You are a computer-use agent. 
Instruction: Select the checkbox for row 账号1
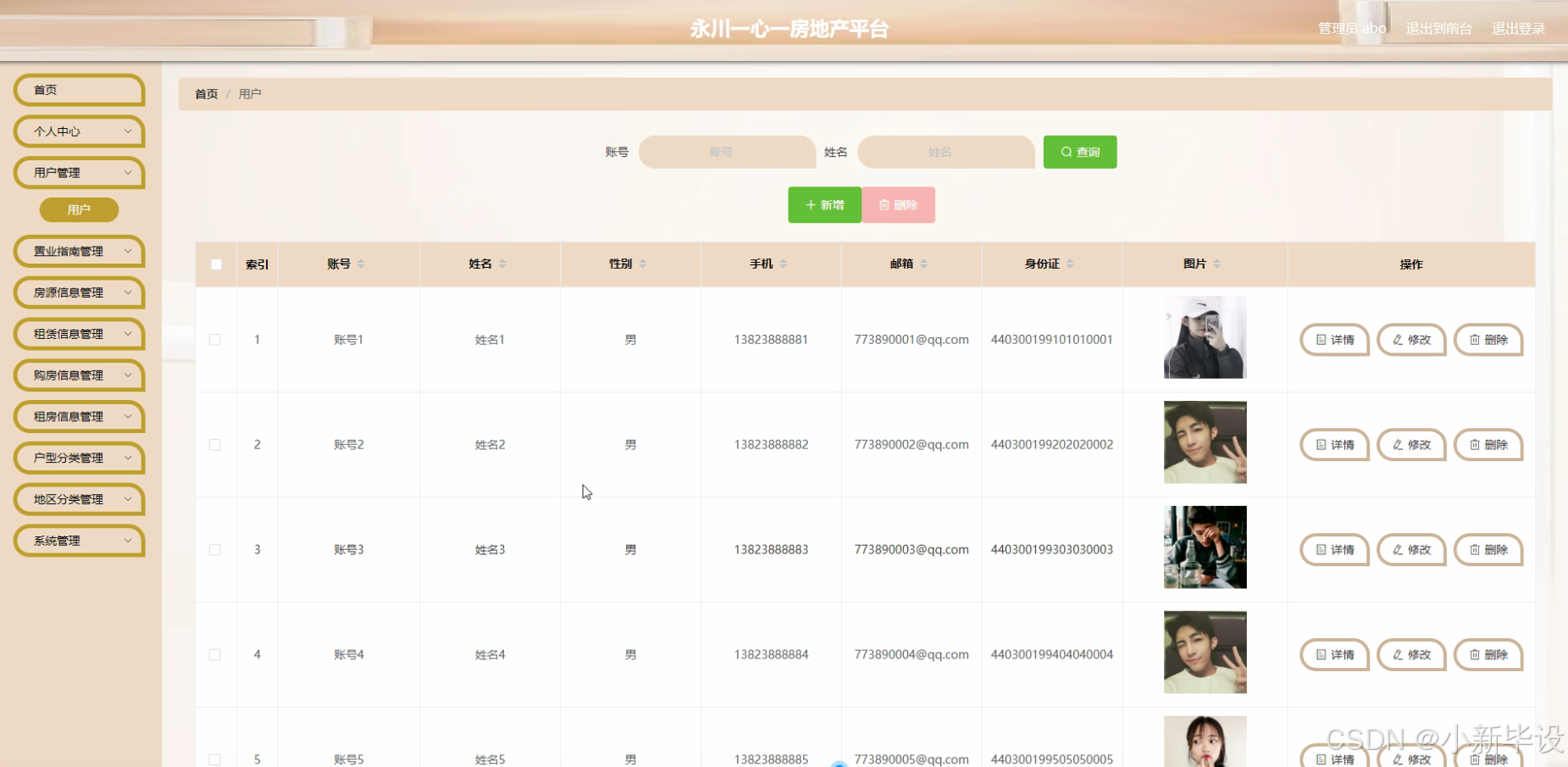(215, 340)
